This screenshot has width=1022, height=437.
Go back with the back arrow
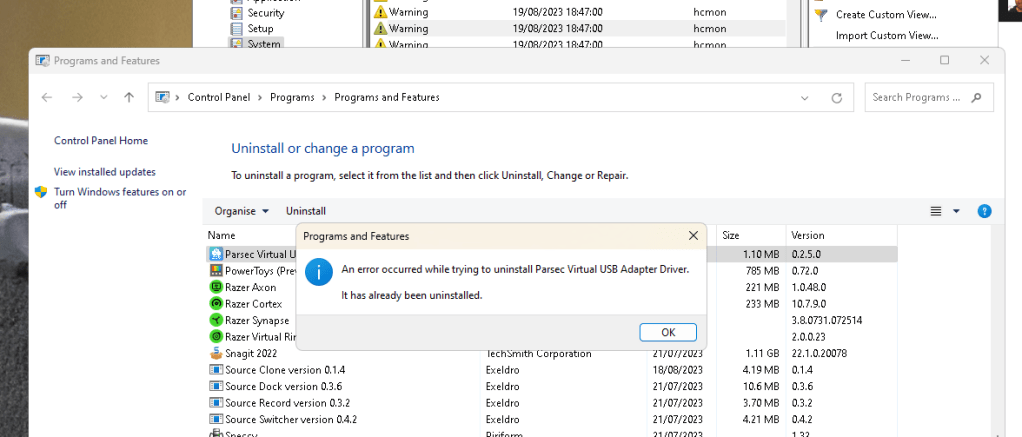coord(47,97)
